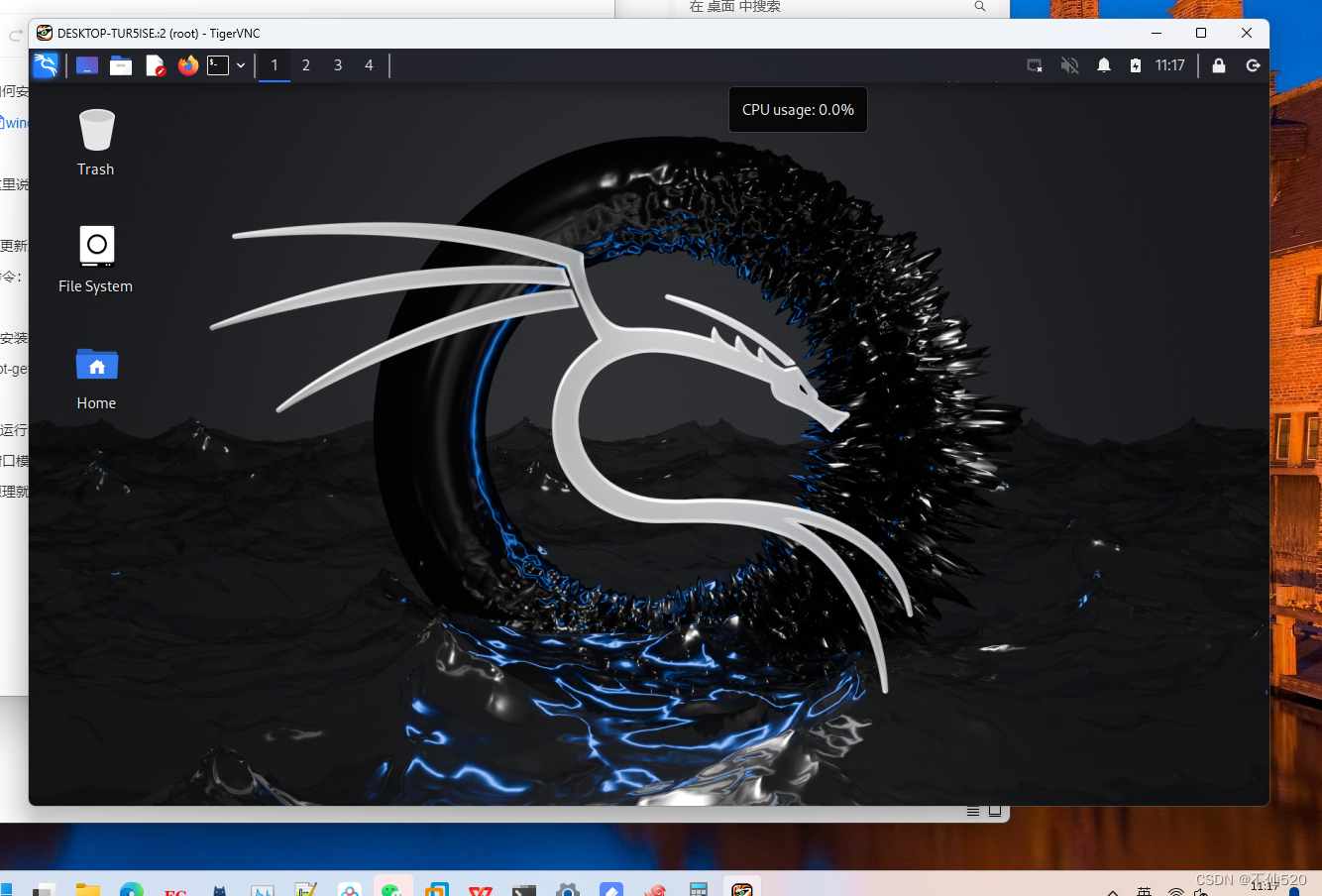This screenshot has height=896, width=1322.
Task: Open the terminal emulator launcher
Action: (218, 65)
